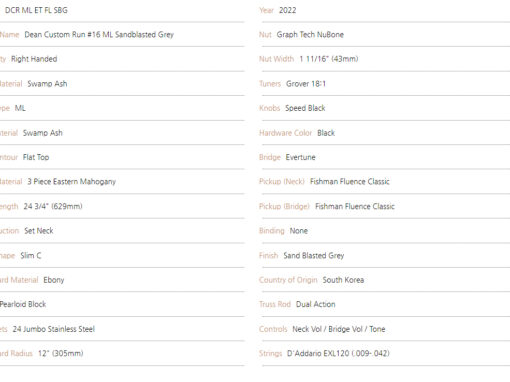The image size is (510, 382).
Task: Click the 24 Jumbo Stainless Steel frets value
Action: [x=54, y=329]
